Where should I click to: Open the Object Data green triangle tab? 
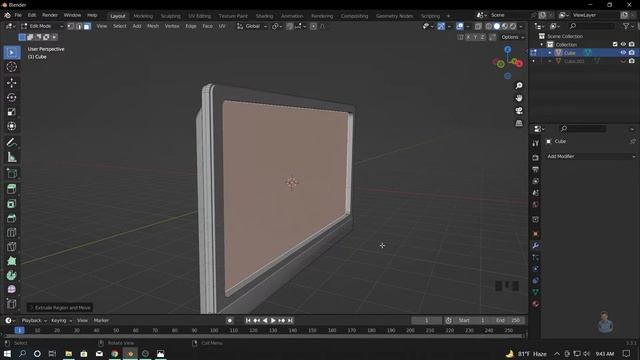pos(536,292)
